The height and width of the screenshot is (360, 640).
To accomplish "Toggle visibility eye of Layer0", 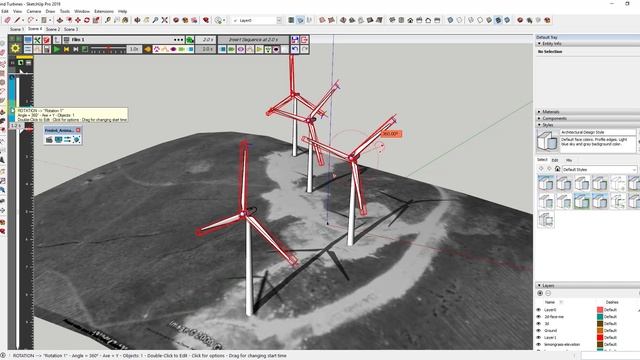I will (x=539, y=310).
